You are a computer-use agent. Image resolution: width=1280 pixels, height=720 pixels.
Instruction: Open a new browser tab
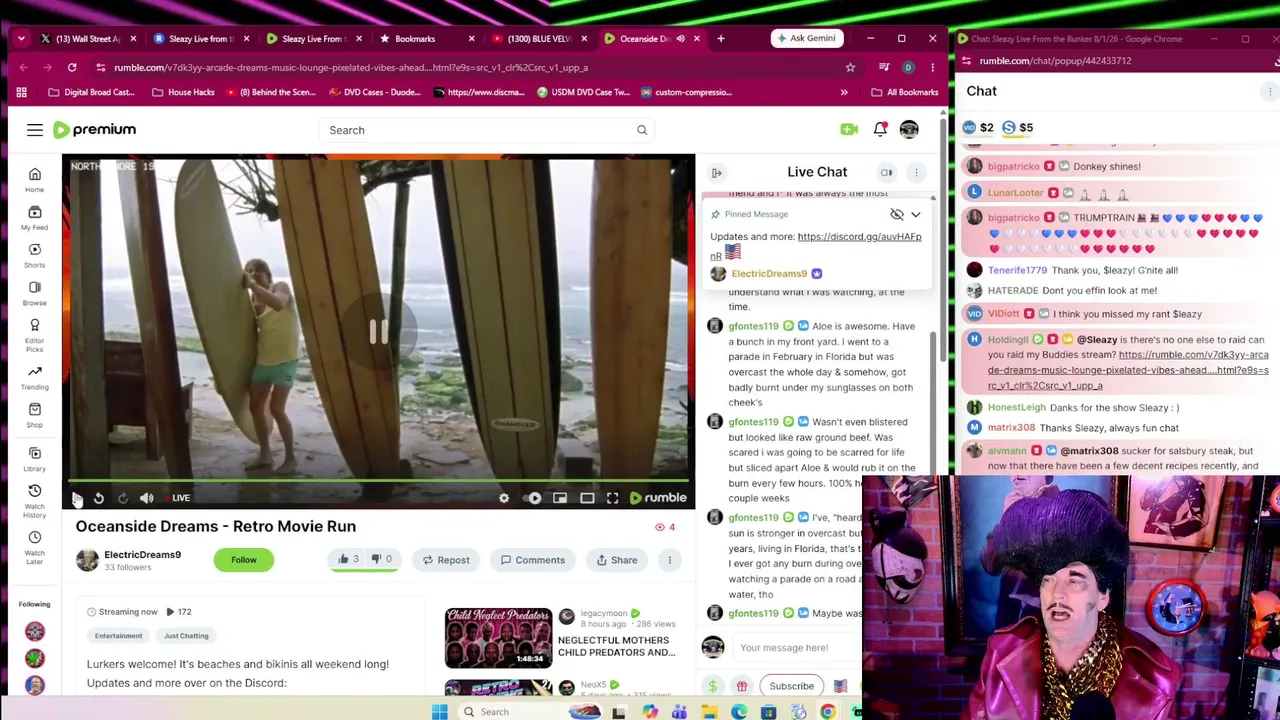tap(721, 39)
